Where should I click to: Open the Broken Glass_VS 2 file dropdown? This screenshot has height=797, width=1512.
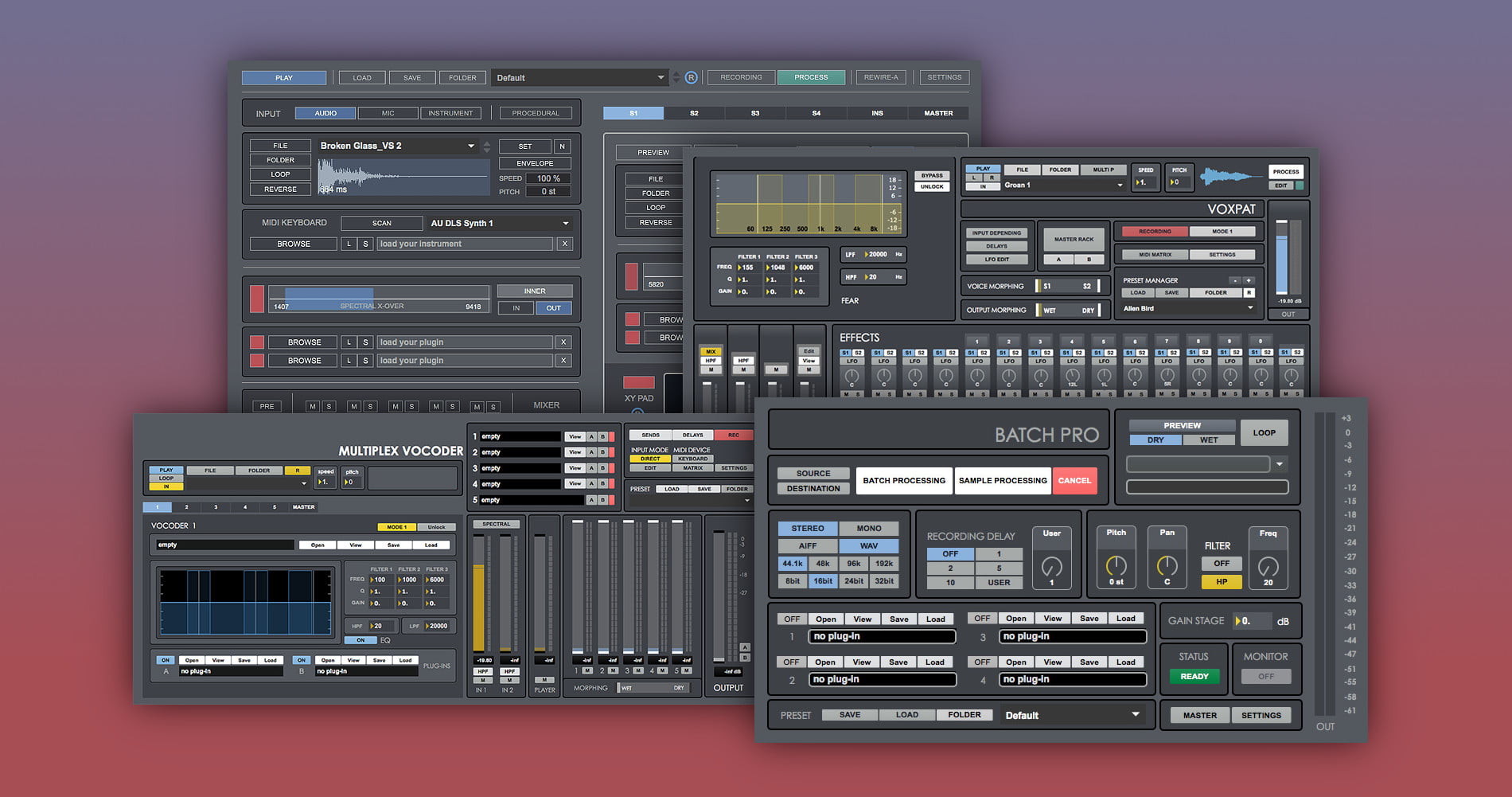471,146
